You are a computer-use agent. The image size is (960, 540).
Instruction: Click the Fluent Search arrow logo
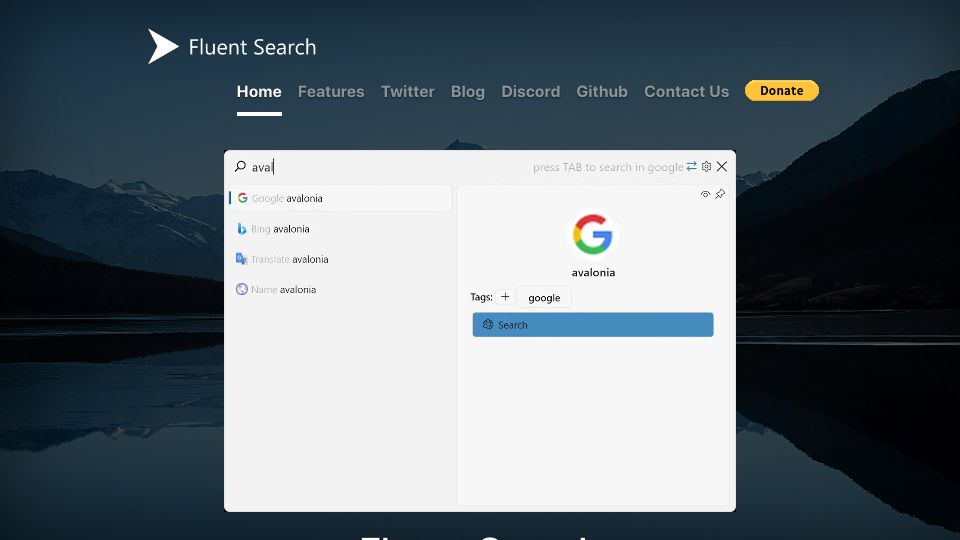pyautogui.click(x=163, y=46)
